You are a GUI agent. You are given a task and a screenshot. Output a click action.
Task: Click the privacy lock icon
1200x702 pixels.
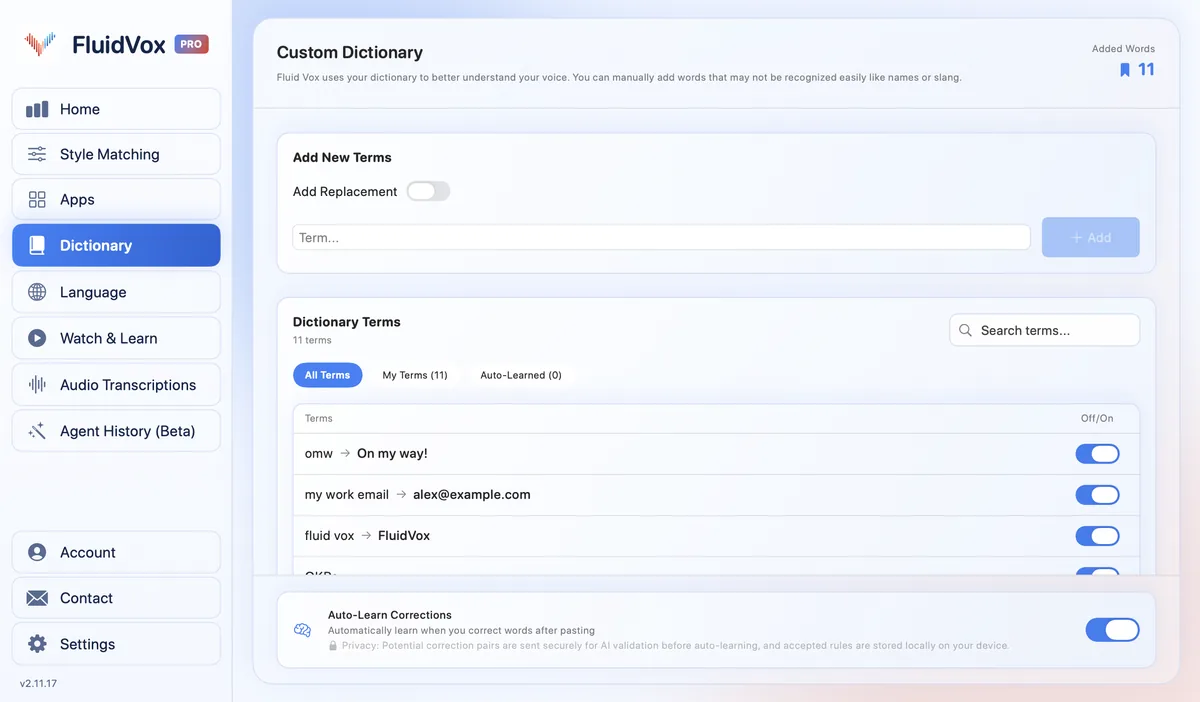(x=333, y=646)
